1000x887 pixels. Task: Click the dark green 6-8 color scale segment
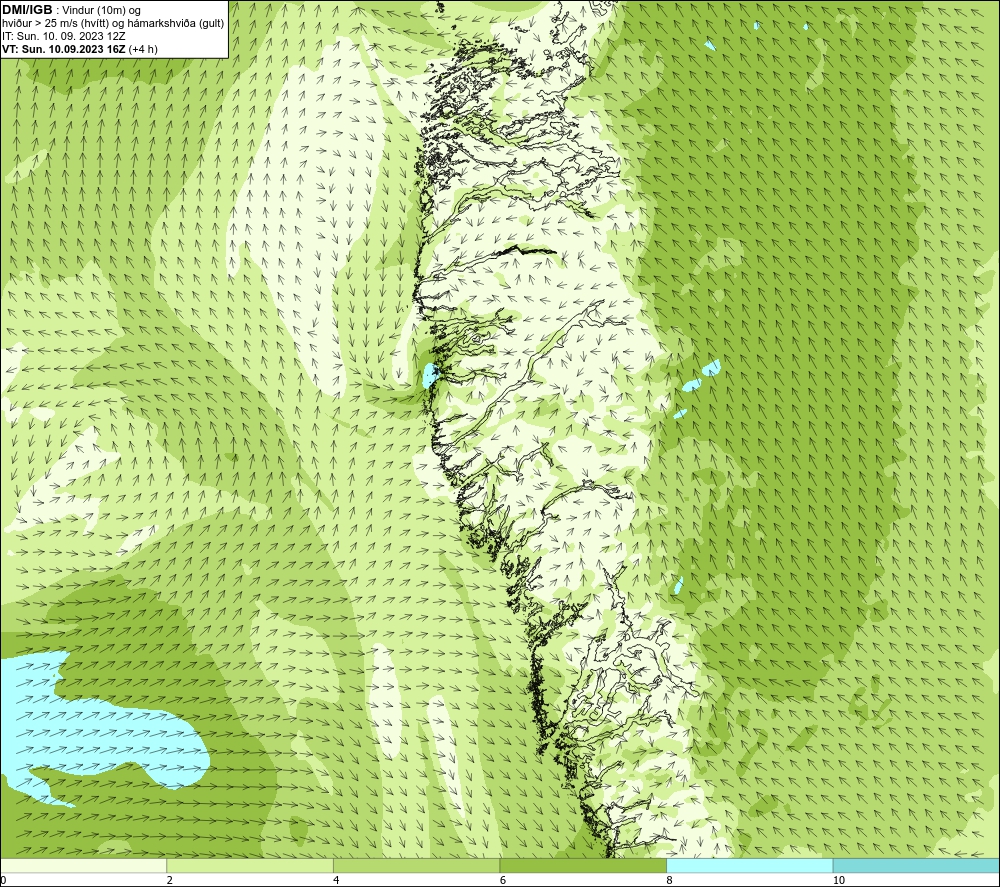(583, 866)
